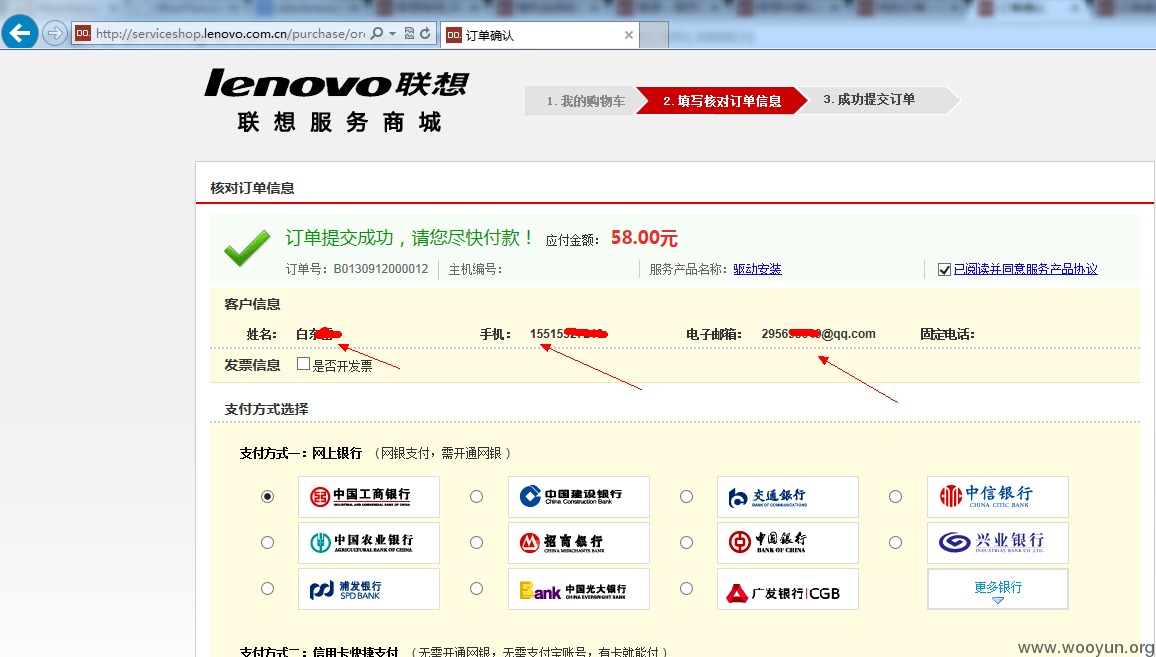Click the 广发银行 CGB bank logo
Viewport: 1156px width, 657px height.
click(x=787, y=588)
